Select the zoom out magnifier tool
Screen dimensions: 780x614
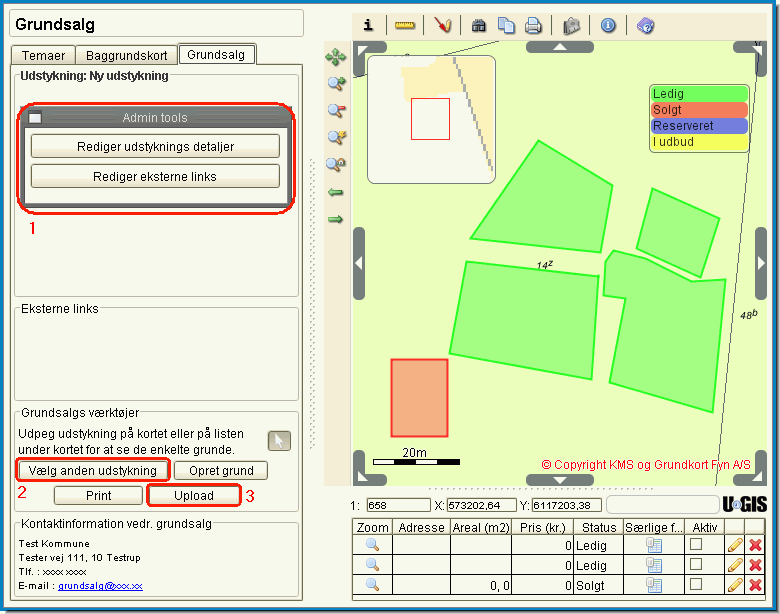336,110
